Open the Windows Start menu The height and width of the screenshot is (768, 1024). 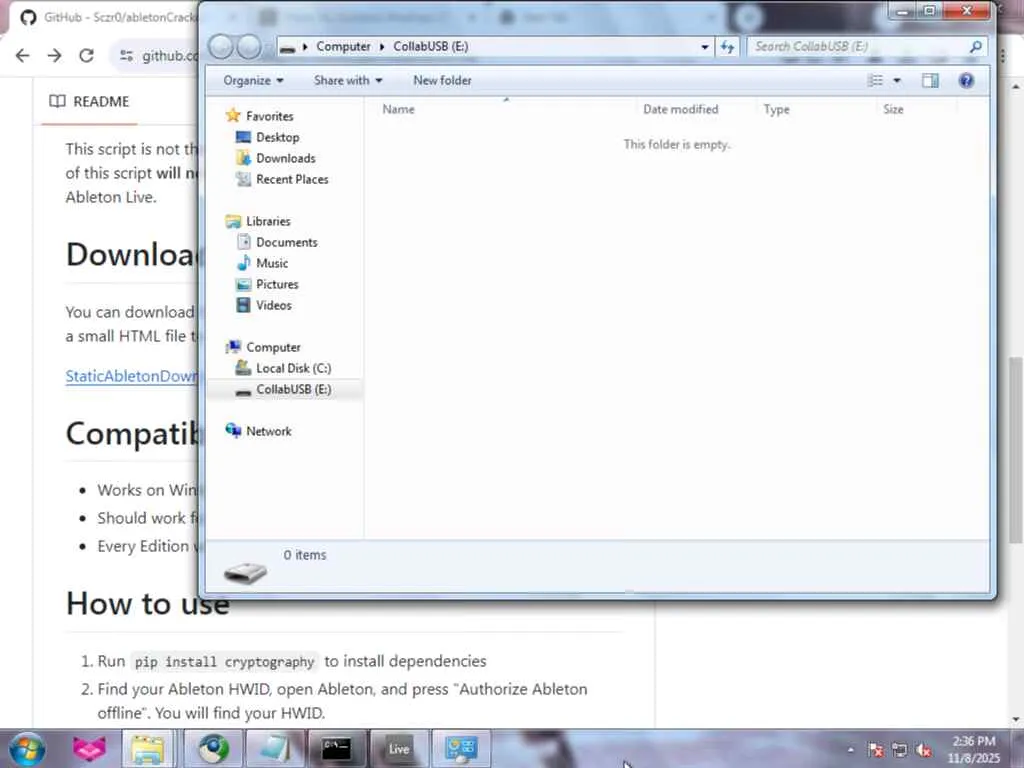coord(26,749)
